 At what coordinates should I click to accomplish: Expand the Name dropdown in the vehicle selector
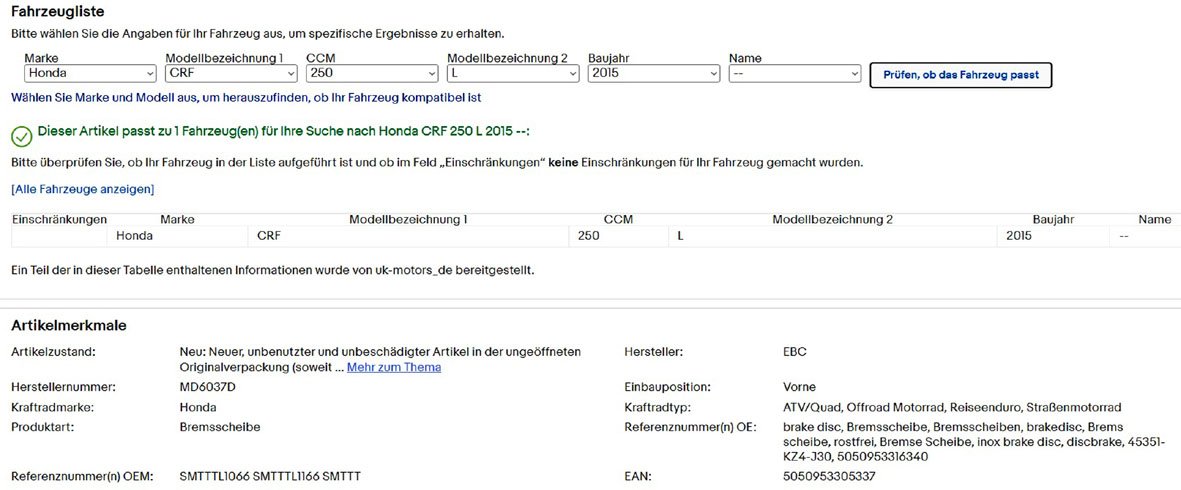pos(795,74)
